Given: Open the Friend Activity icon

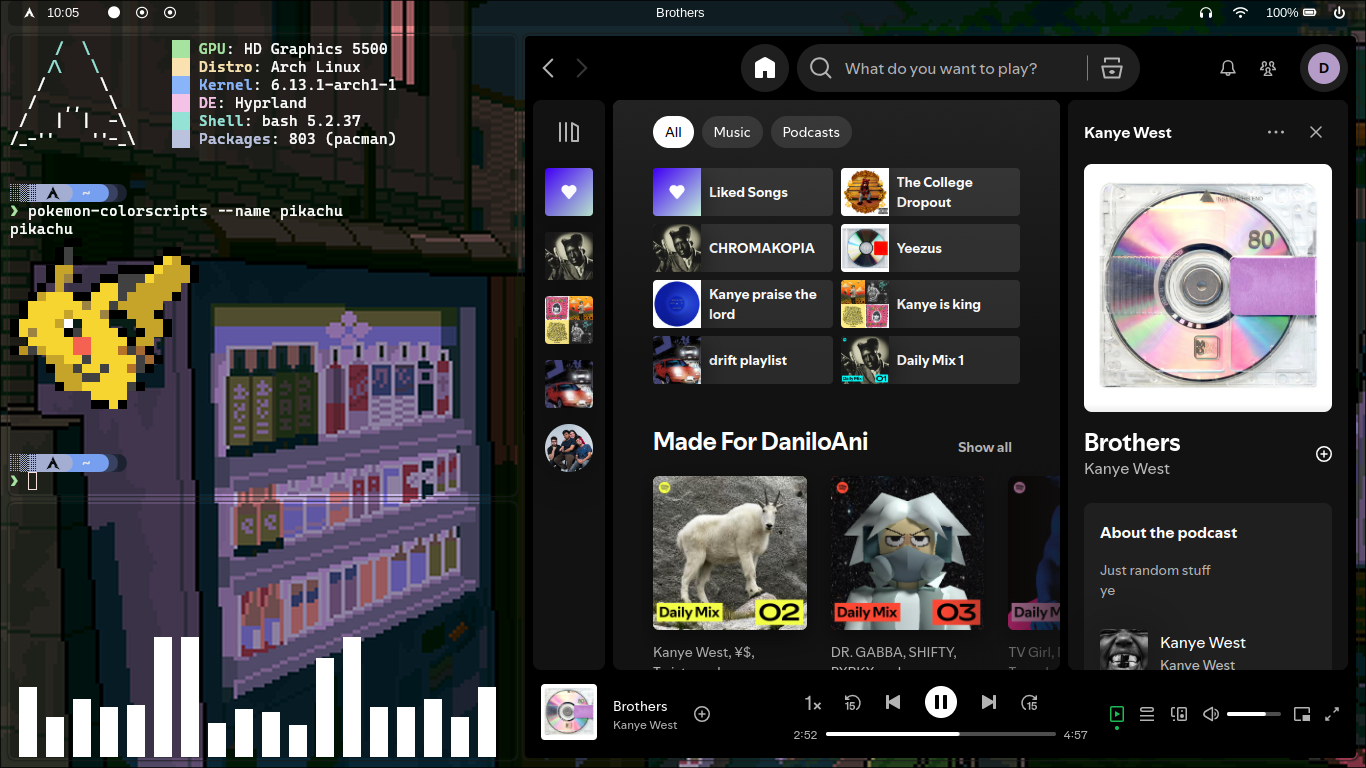Looking at the screenshot, I should click(1268, 68).
